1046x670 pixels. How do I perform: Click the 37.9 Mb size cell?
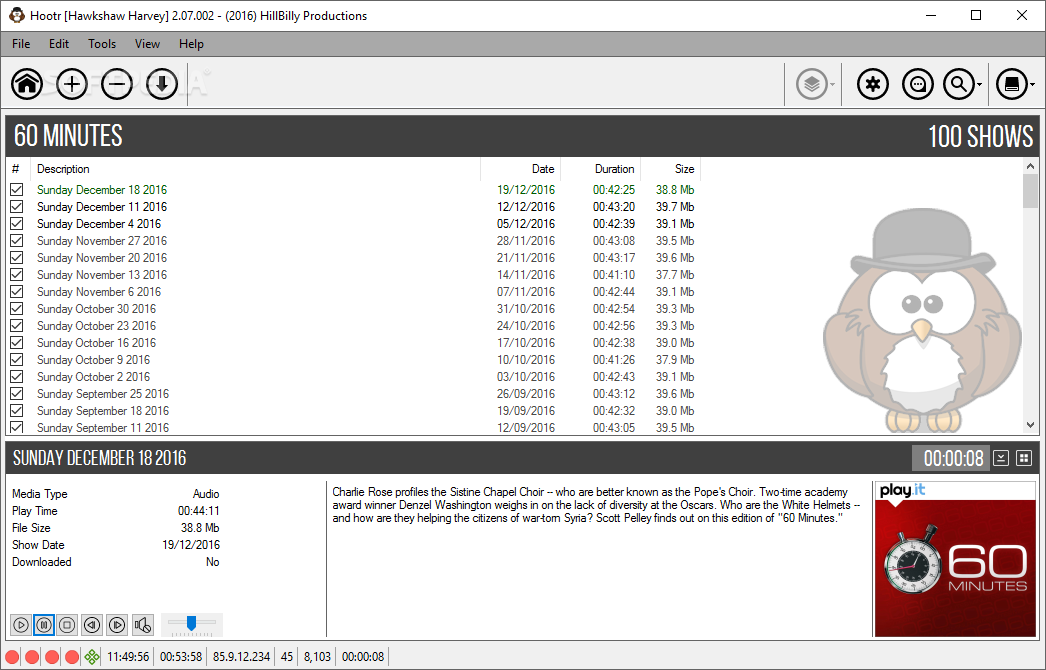click(675, 360)
